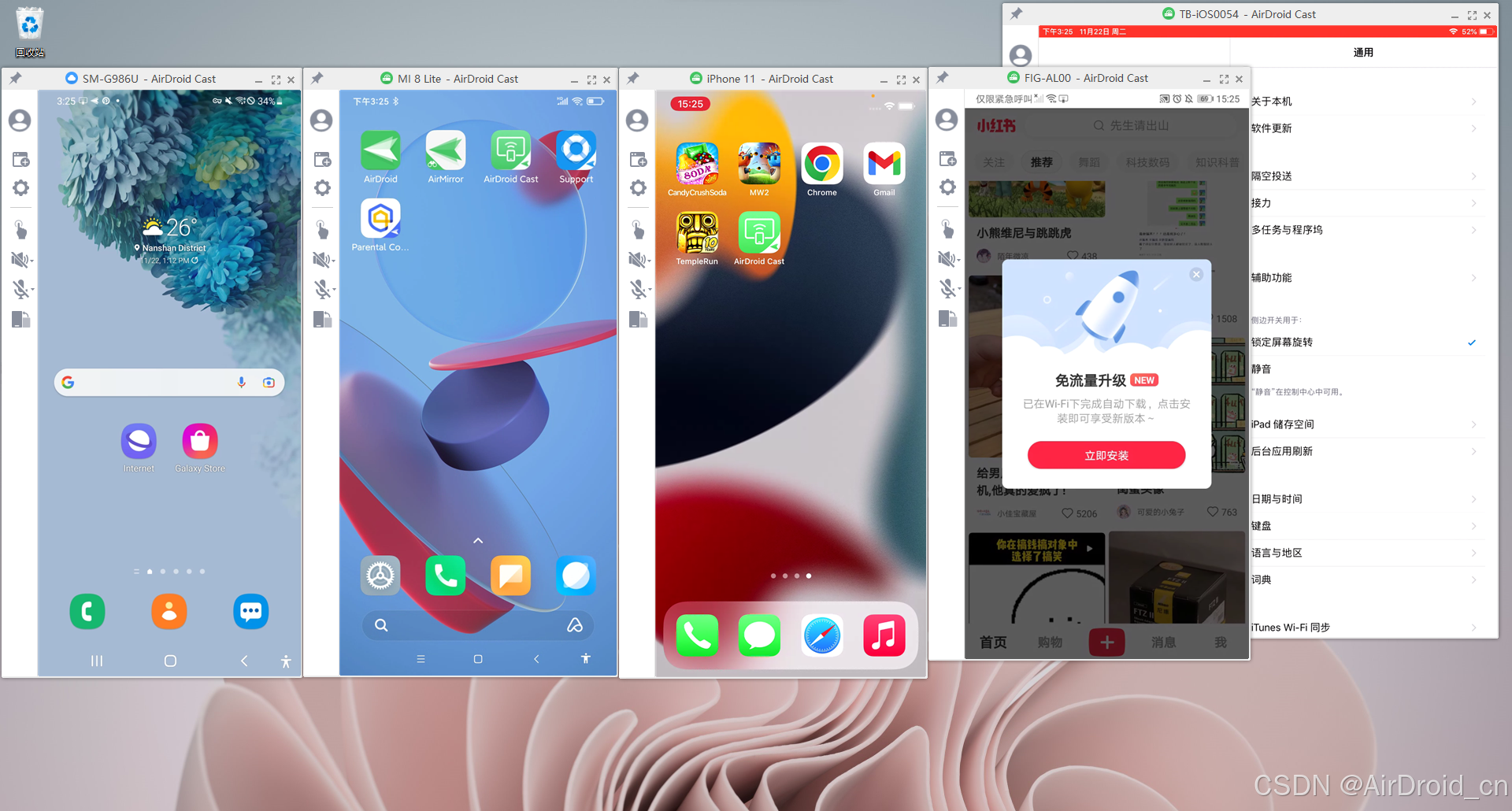Image resolution: width=1512 pixels, height=811 pixels.
Task: Mute speaker in MI 8 Lite cast sidebar
Action: 322,260
